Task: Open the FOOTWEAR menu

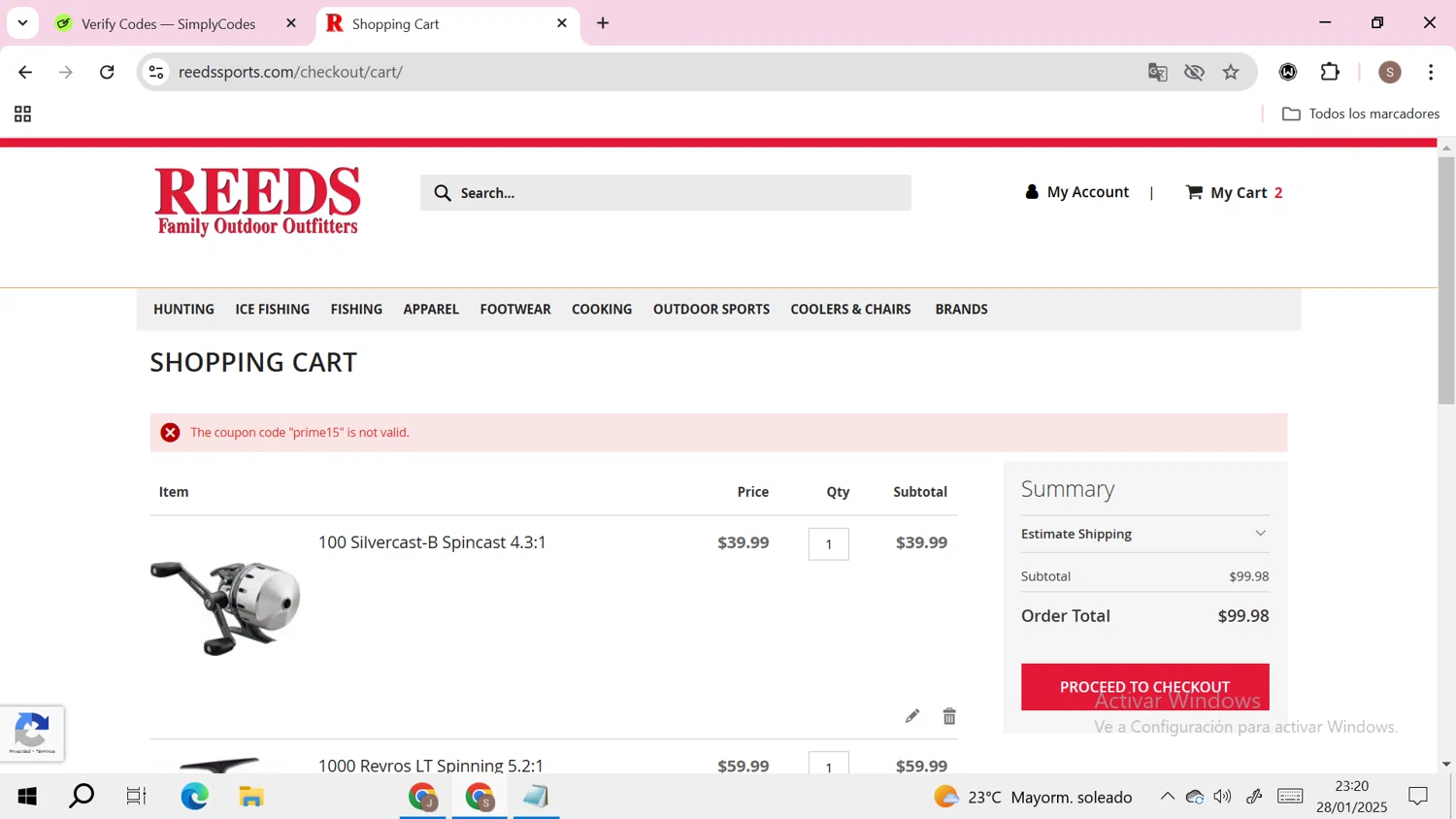Action: (515, 310)
